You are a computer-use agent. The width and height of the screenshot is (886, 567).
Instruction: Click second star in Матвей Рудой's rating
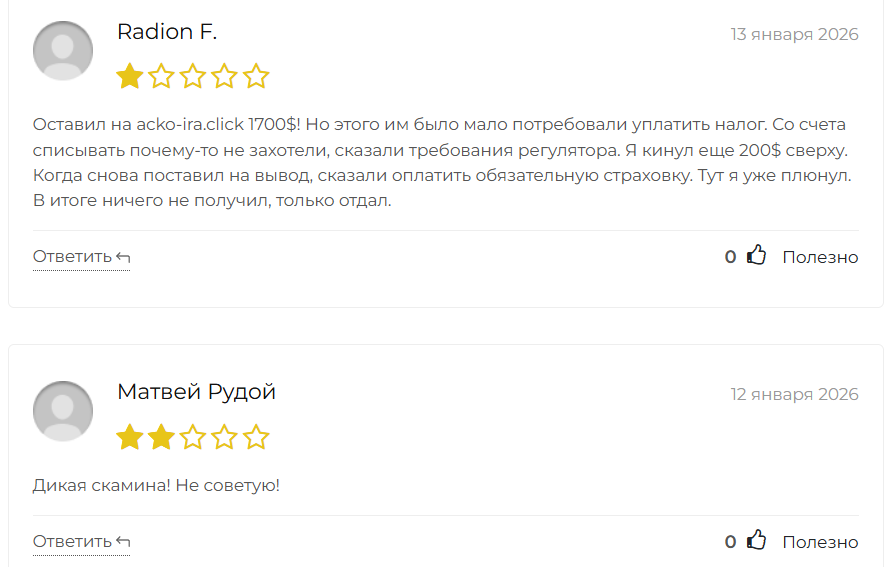tap(161, 437)
